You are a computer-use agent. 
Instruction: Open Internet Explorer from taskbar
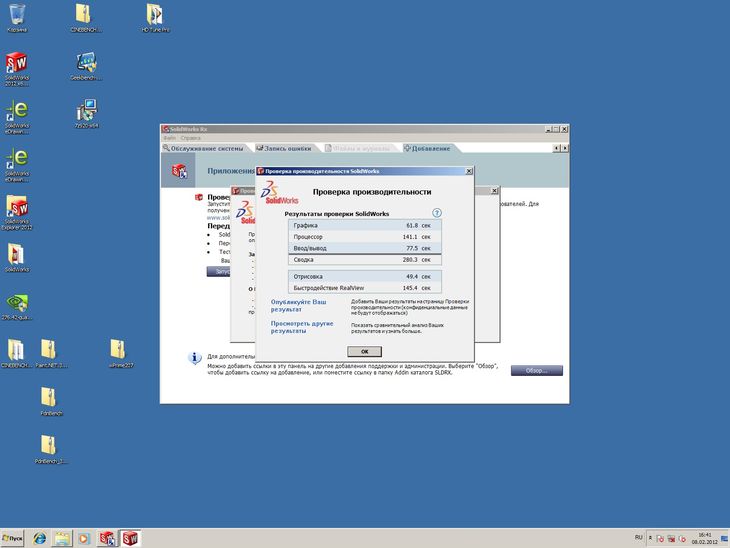(x=40, y=539)
